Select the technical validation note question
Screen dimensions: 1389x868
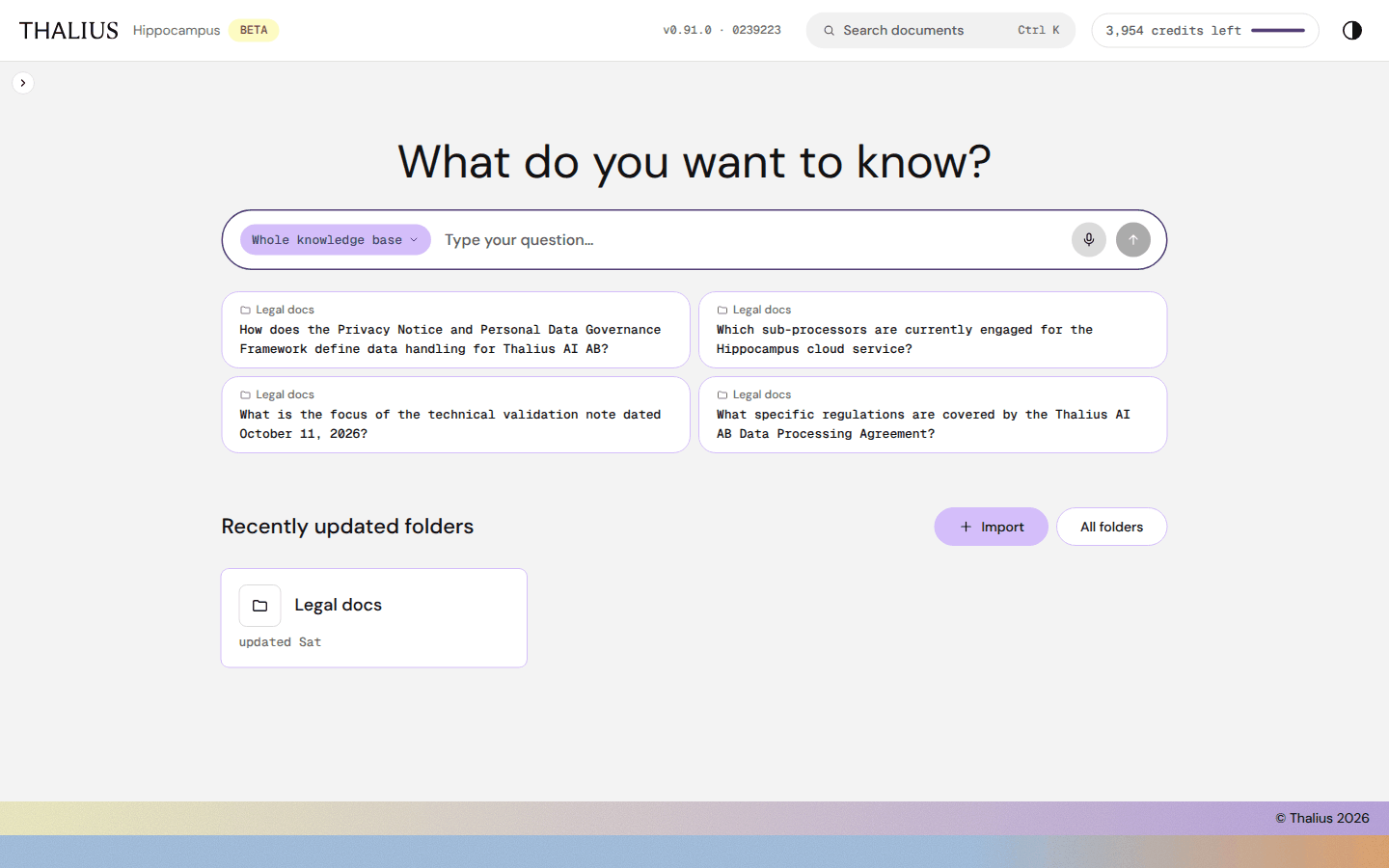[x=455, y=415]
